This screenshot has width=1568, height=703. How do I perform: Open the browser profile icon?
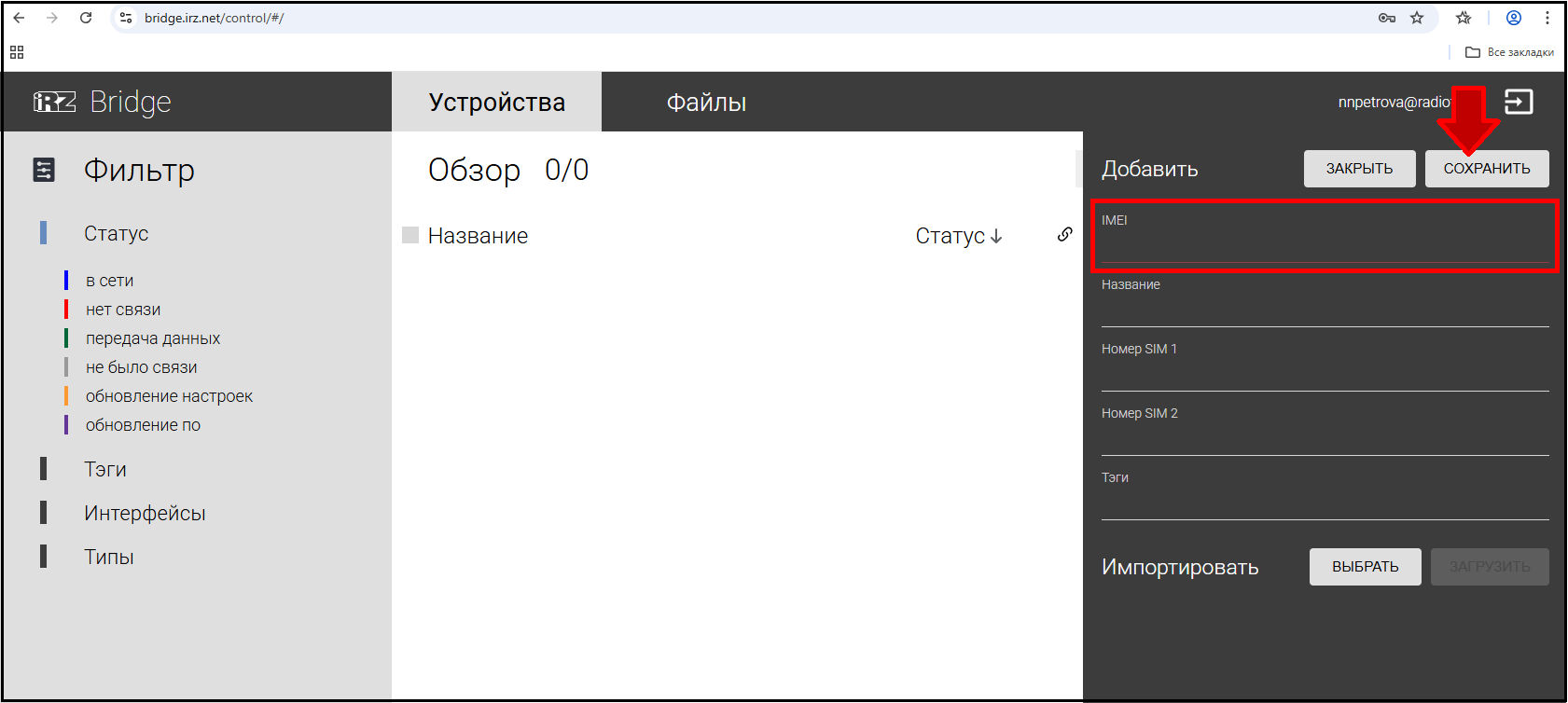coord(1514,18)
